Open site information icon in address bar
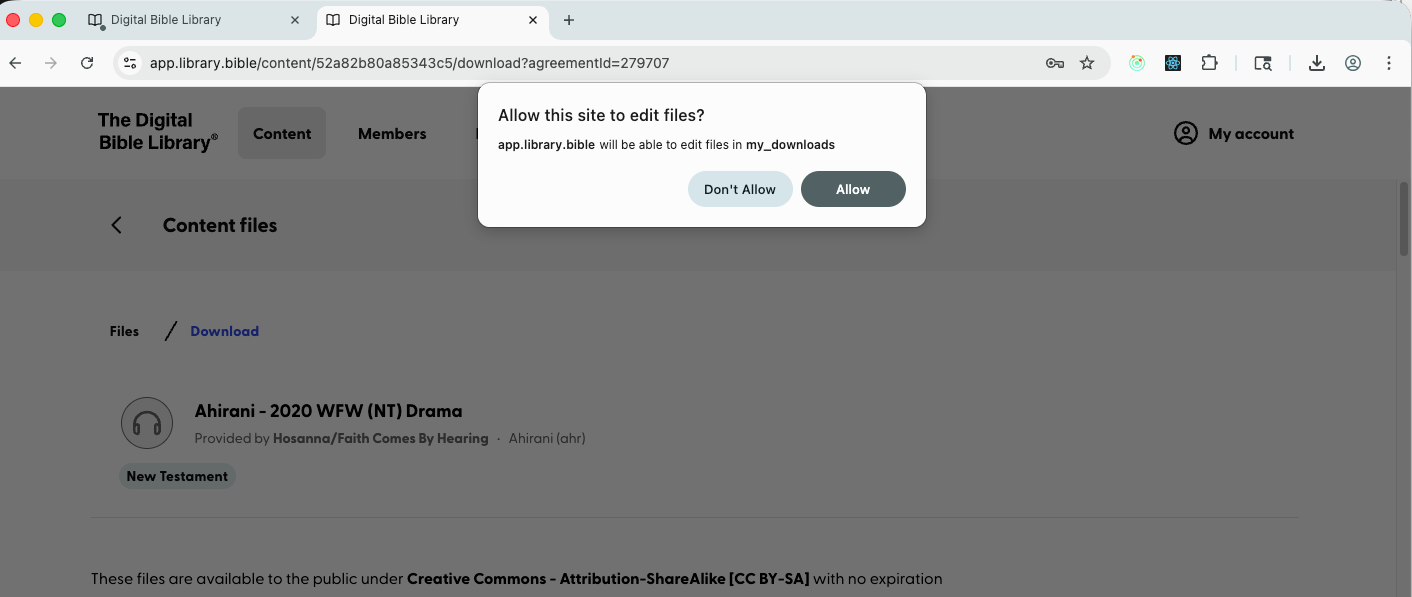The height and width of the screenshot is (597, 1412). pyautogui.click(x=129, y=63)
